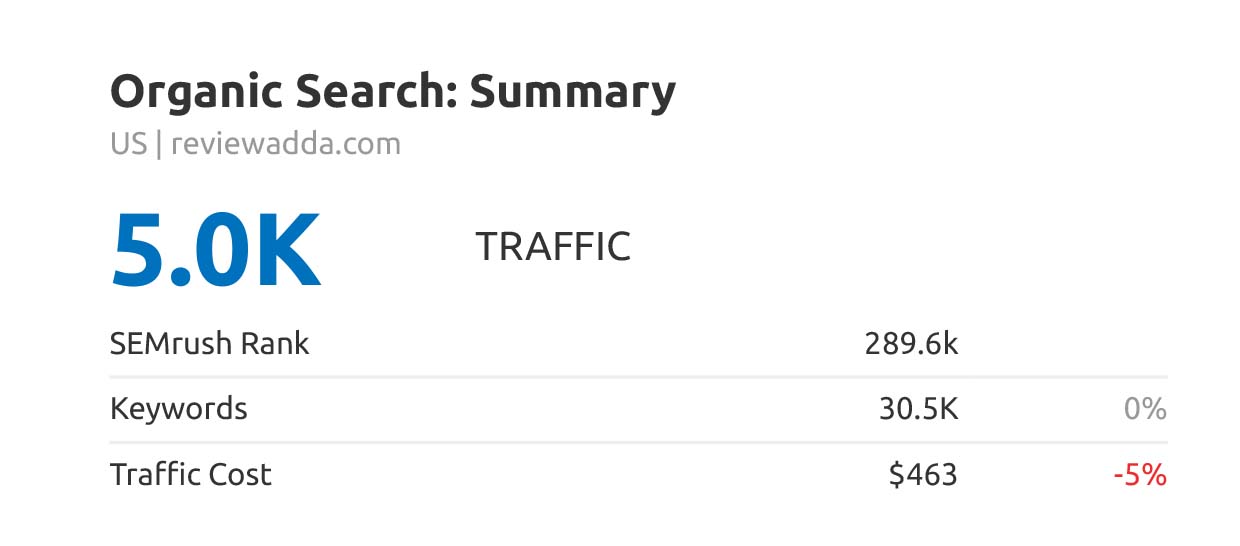Click the pipe separator after US
The height and width of the screenshot is (546, 1240).
158,144
